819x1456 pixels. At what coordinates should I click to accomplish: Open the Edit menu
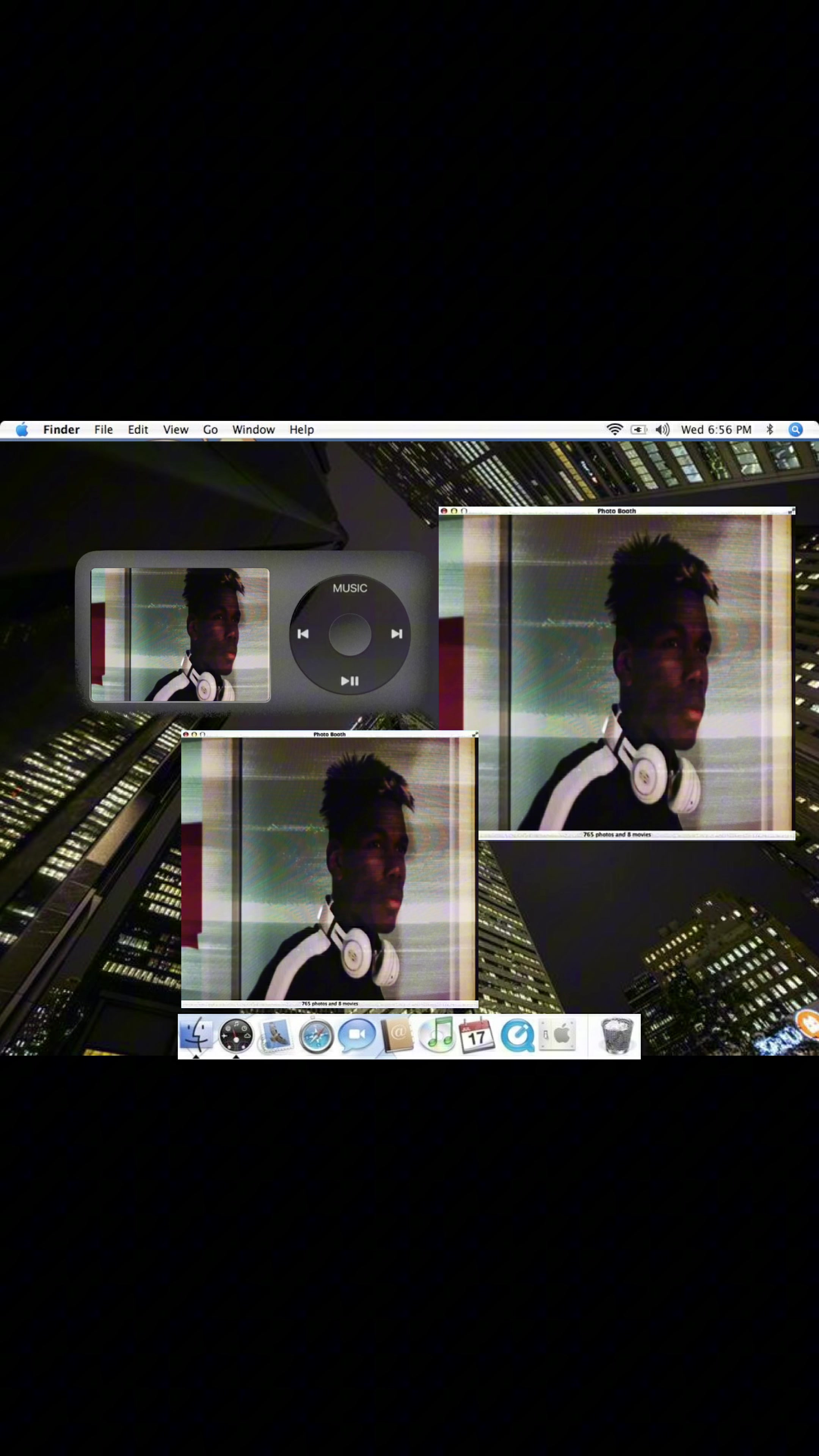138,430
